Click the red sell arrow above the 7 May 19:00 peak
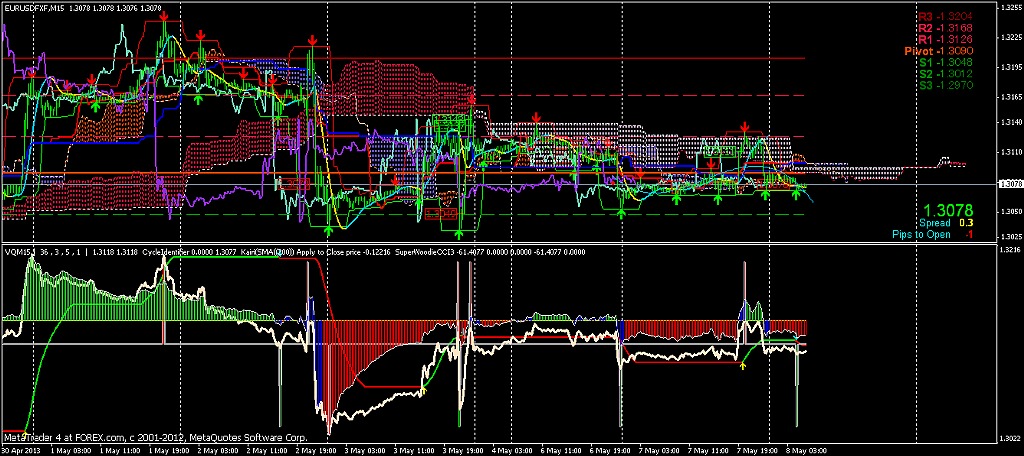Screen dimensions: 1024x456 tap(745, 127)
